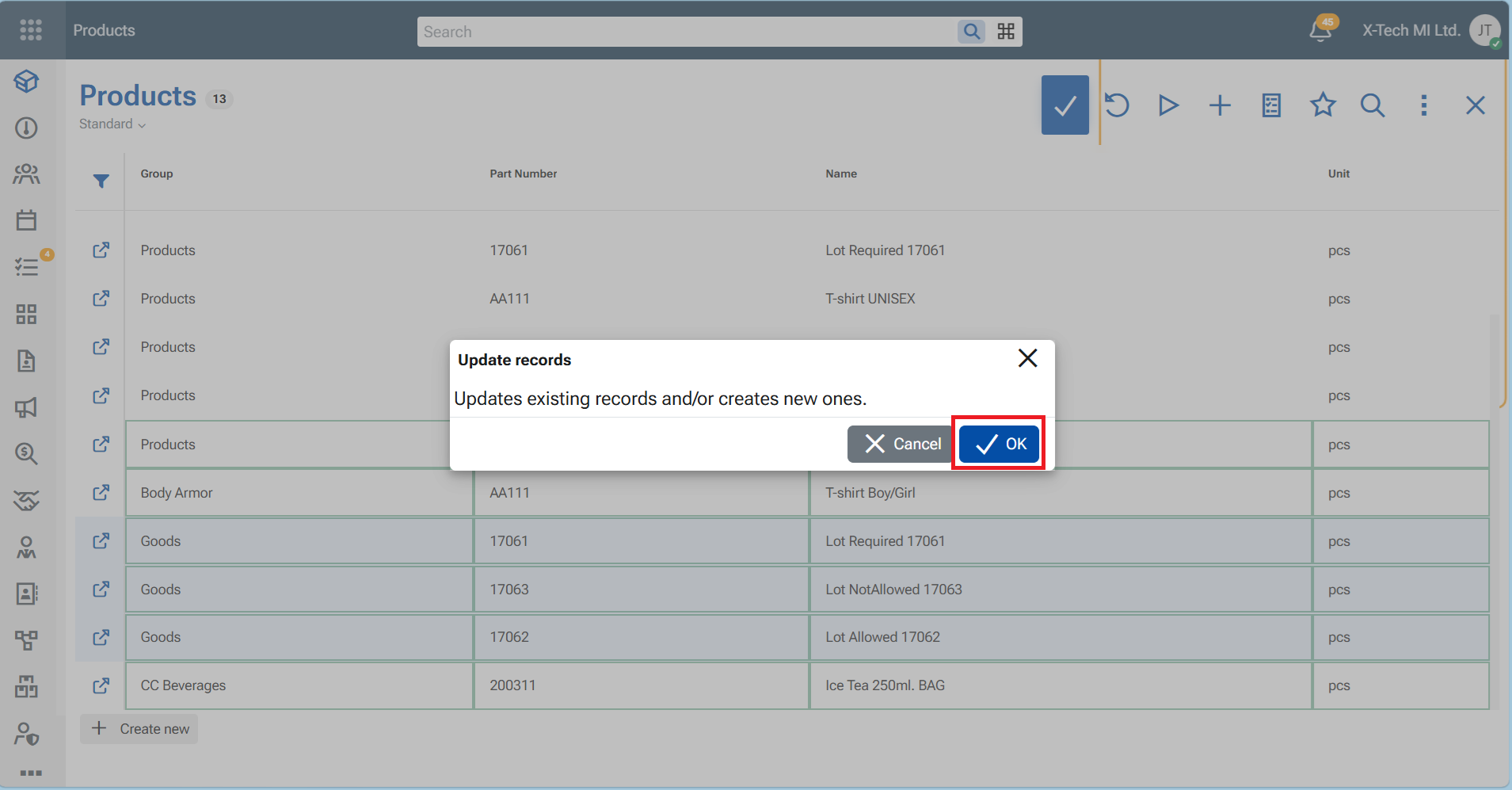
Task: Open notifications bell with 45 badge
Action: (x=1321, y=30)
